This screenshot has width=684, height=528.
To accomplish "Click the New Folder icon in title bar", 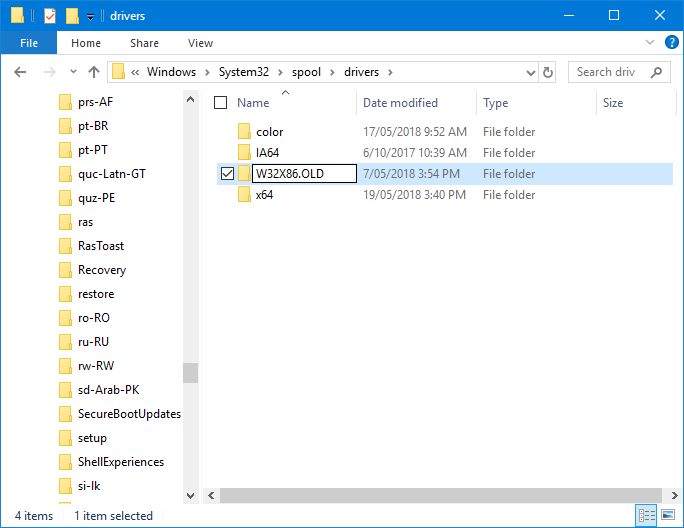I will (x=71, y=15).
